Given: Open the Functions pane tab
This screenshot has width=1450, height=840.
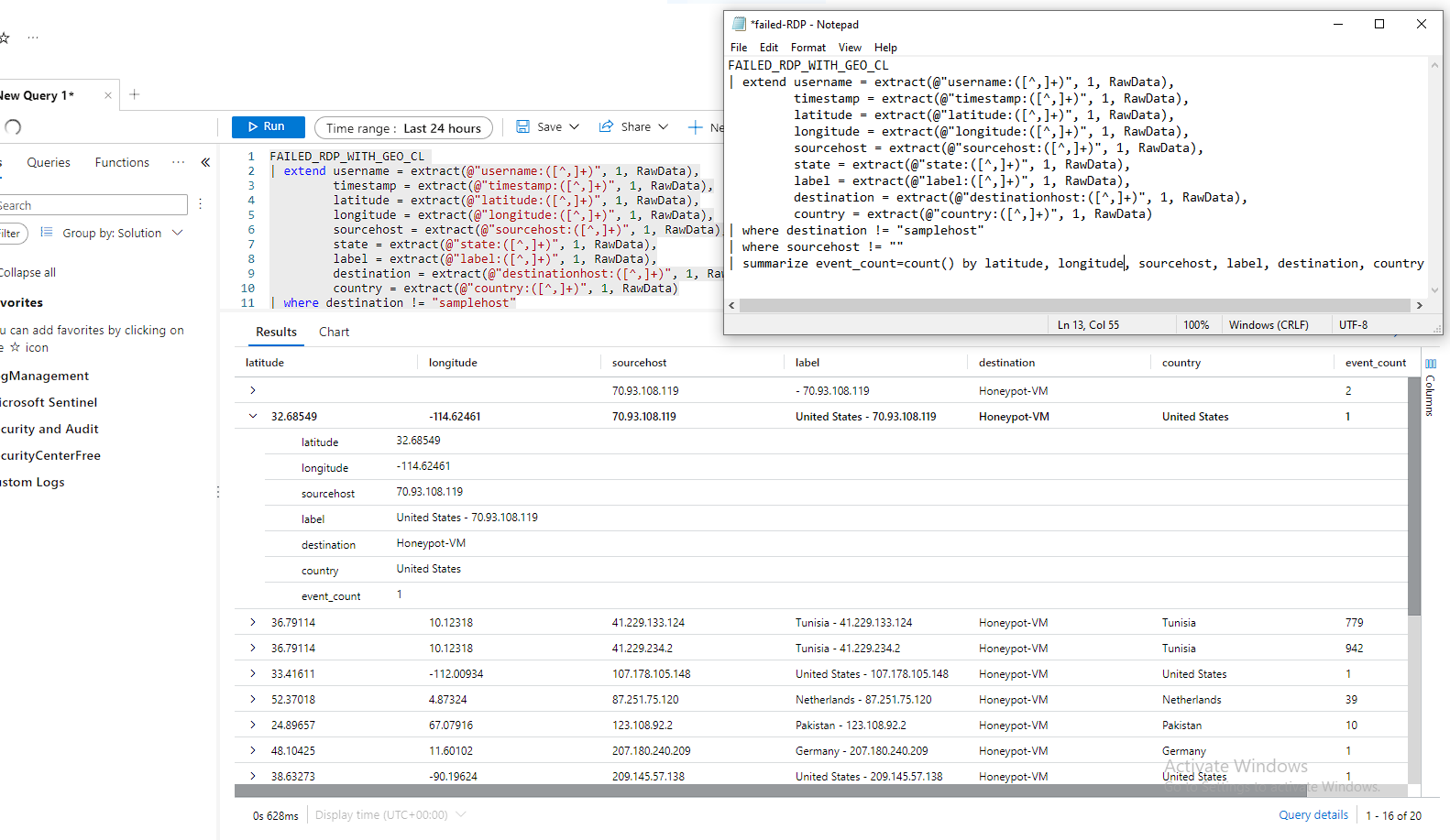Looking at the screenshot, I should [122, 162].
